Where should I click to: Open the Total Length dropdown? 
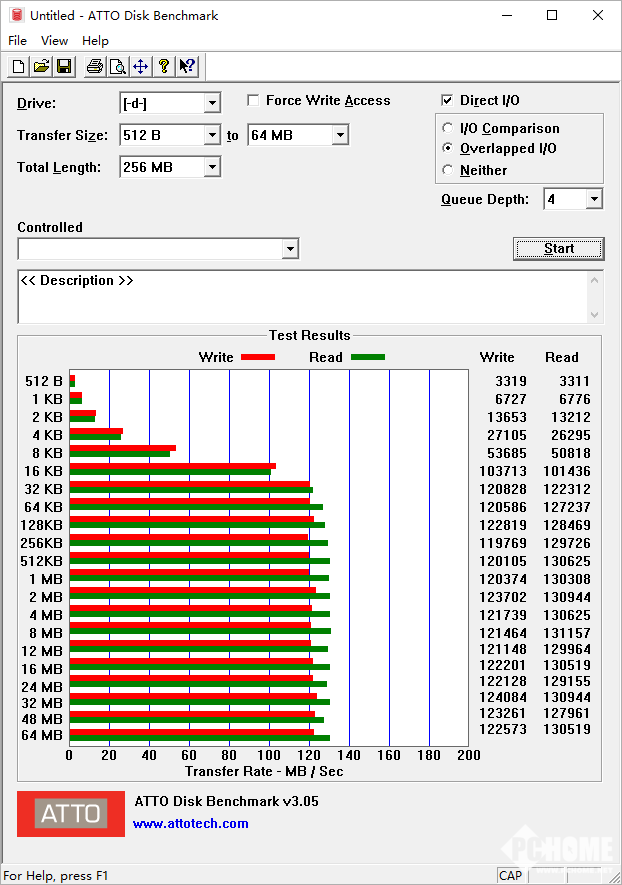click(x=212, y=167)
